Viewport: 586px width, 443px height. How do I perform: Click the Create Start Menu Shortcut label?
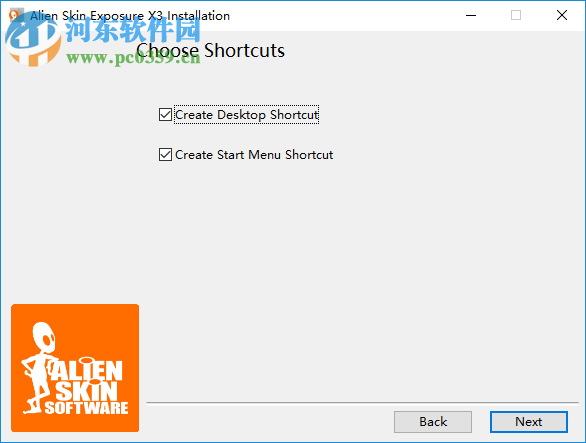(x=254, y=155)
